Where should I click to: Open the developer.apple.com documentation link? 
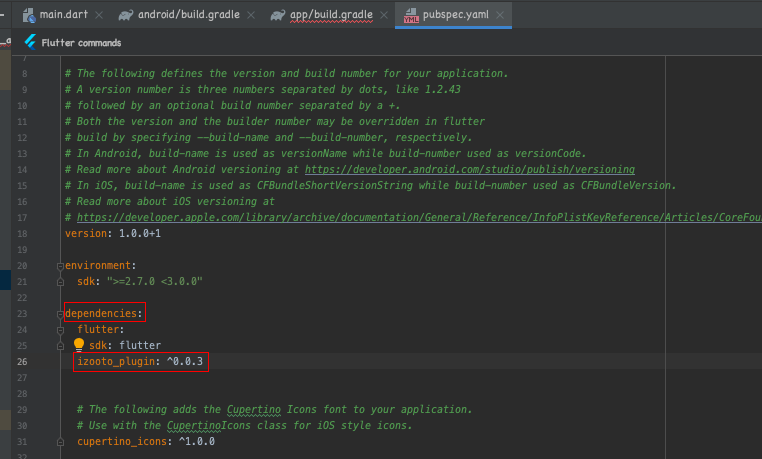[x=419, y=217]
